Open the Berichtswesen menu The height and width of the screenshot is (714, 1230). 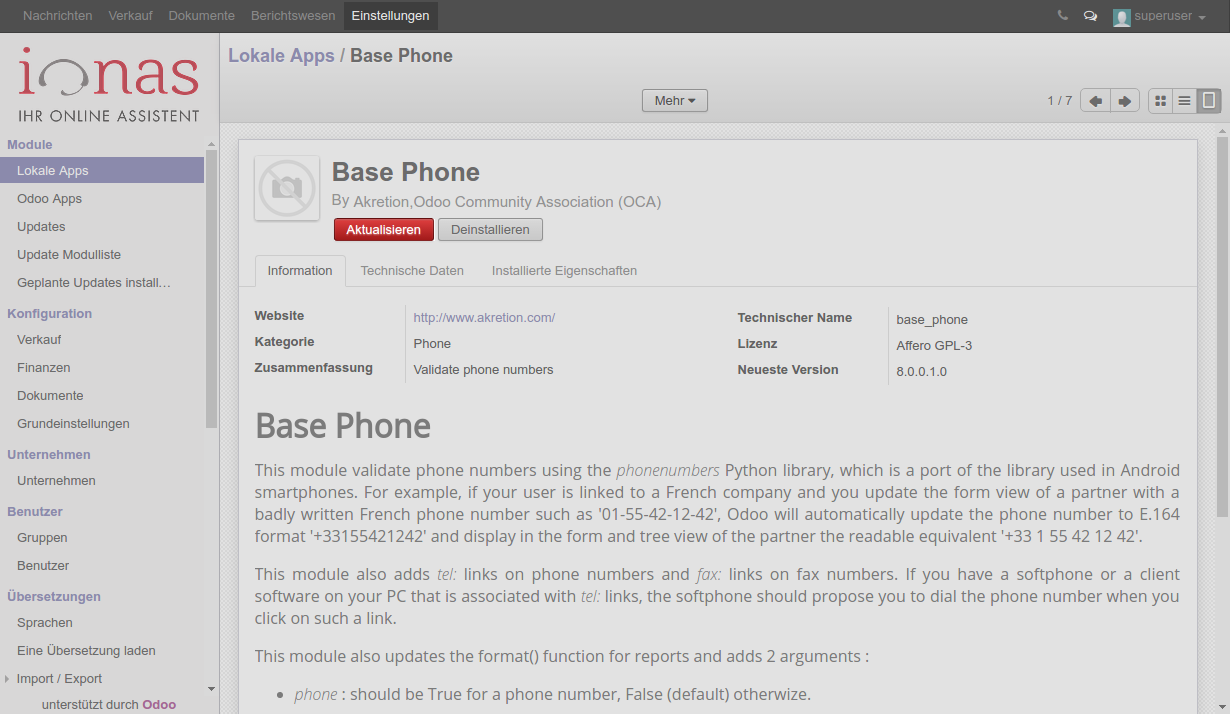pyautogui.click(x=293, y=16)
